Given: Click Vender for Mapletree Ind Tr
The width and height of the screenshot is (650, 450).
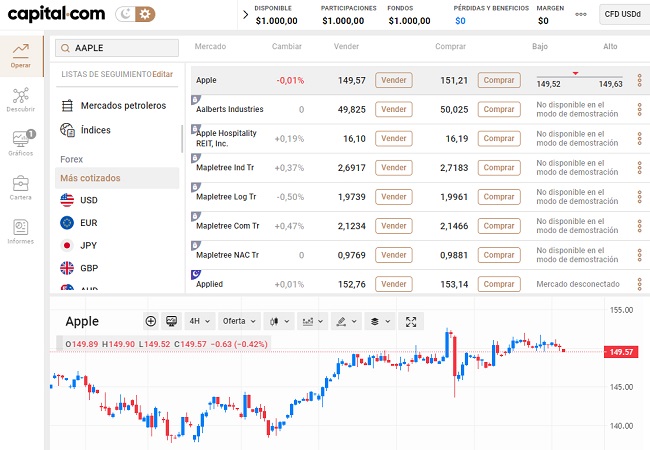Looking at the screenshot, I should 394,167.
